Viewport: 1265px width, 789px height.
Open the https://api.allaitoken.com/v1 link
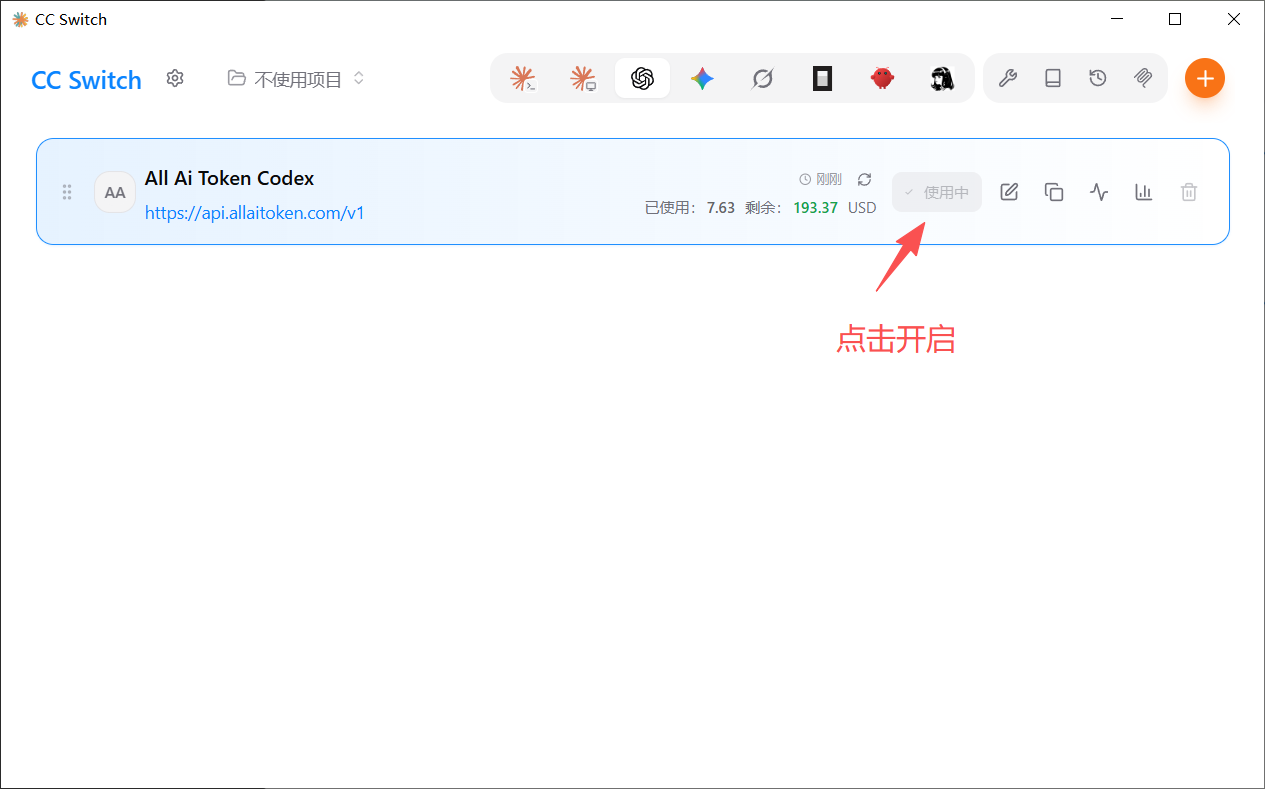pos(255,212)
